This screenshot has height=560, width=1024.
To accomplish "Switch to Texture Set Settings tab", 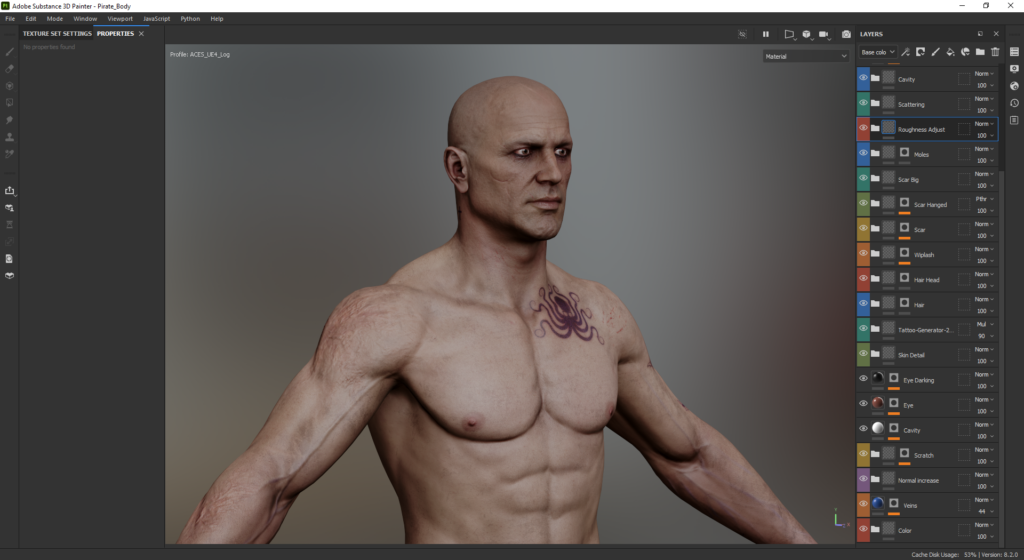I will click(x=57, y=33).
